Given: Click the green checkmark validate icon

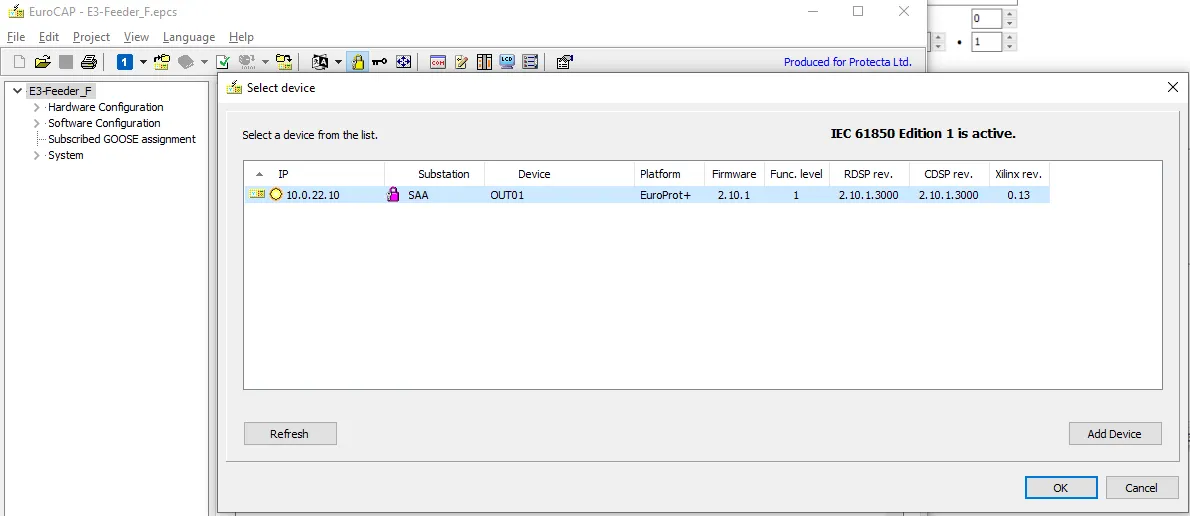Looking at the screenshot, I should click(x=223, y=62).
